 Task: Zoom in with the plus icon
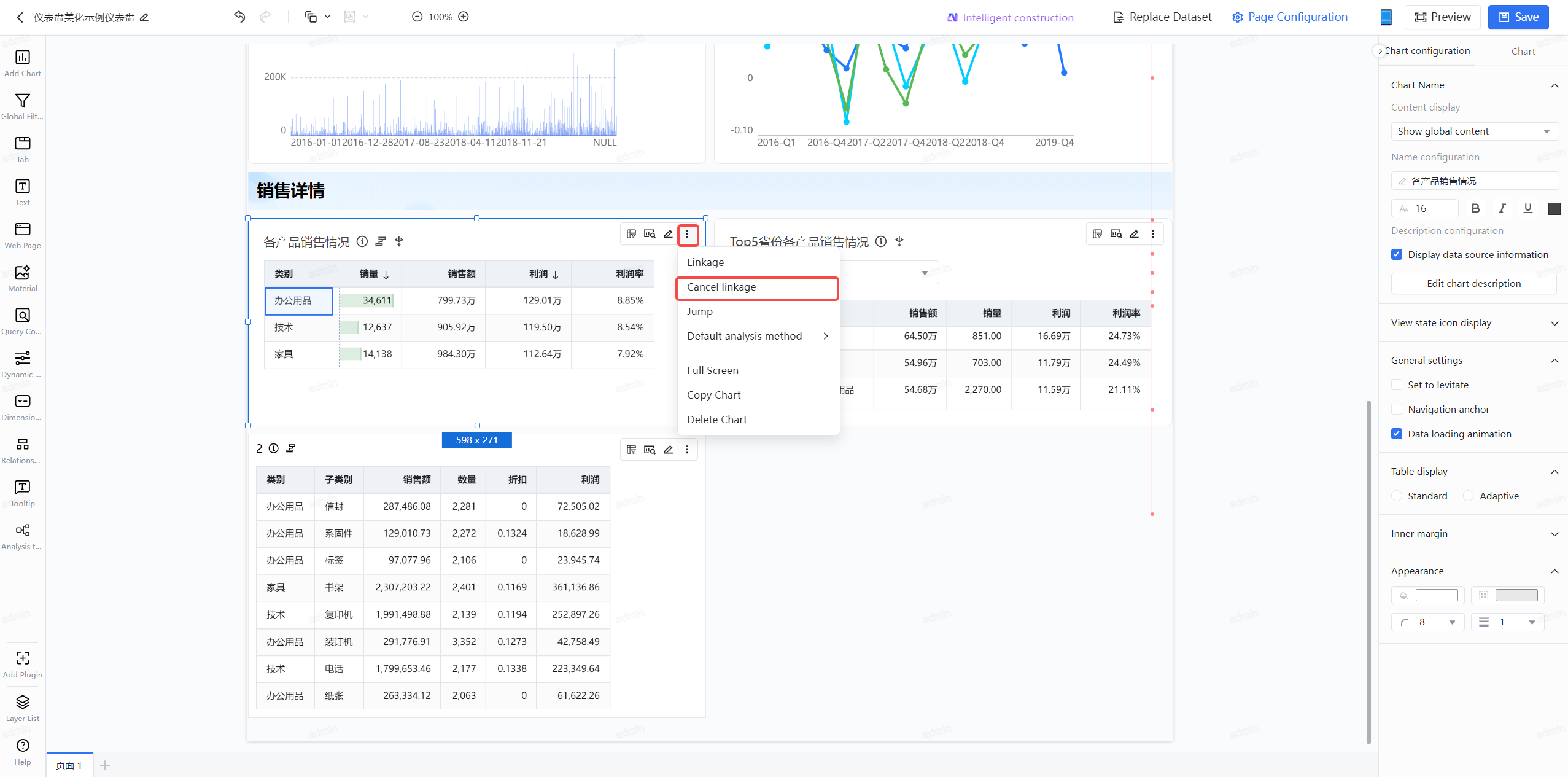(464, 17)
